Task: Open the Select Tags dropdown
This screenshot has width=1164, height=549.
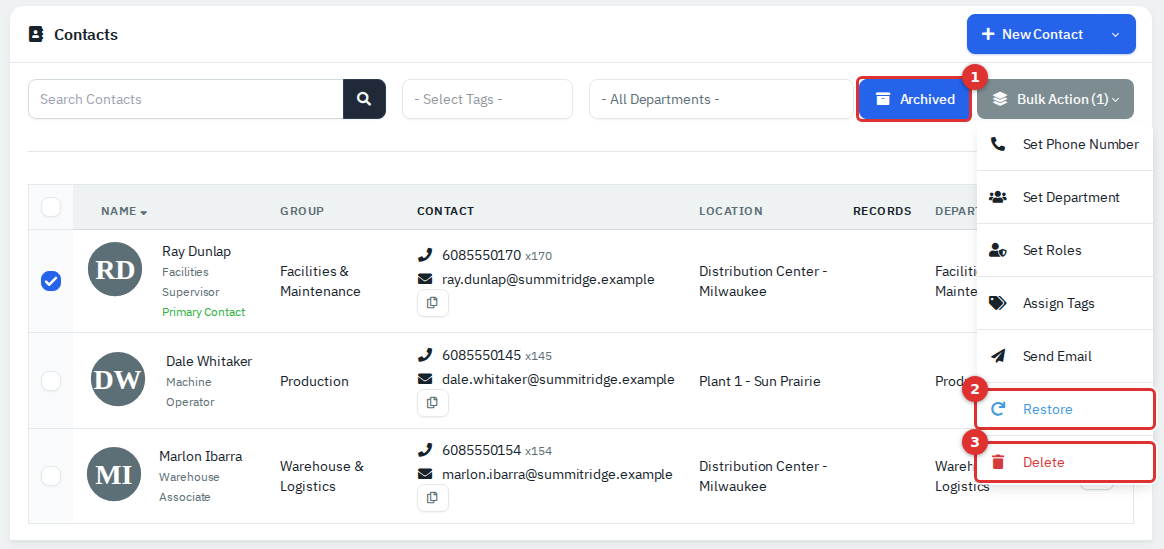Action: click(488, 99)
